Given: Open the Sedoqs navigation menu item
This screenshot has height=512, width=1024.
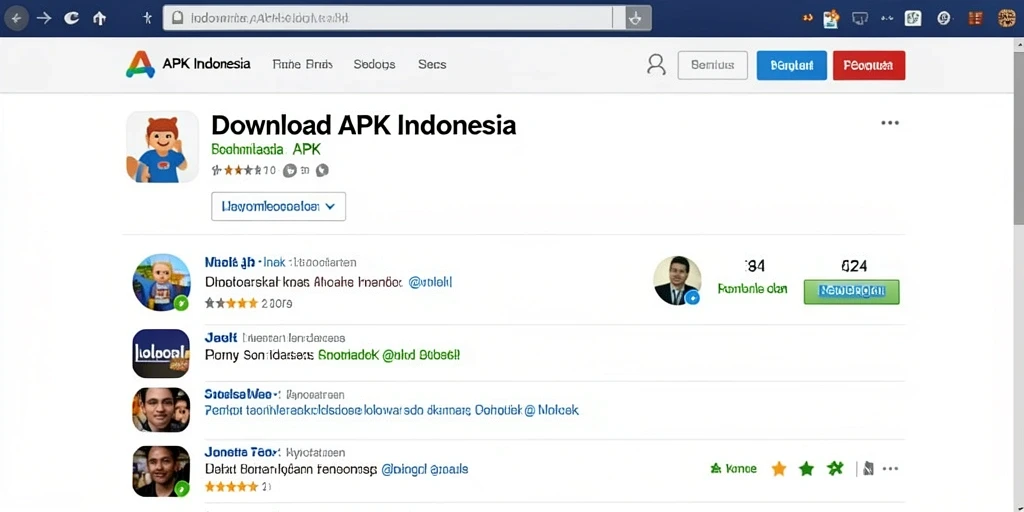Looking at the screenshot, I should coord(374,64).
